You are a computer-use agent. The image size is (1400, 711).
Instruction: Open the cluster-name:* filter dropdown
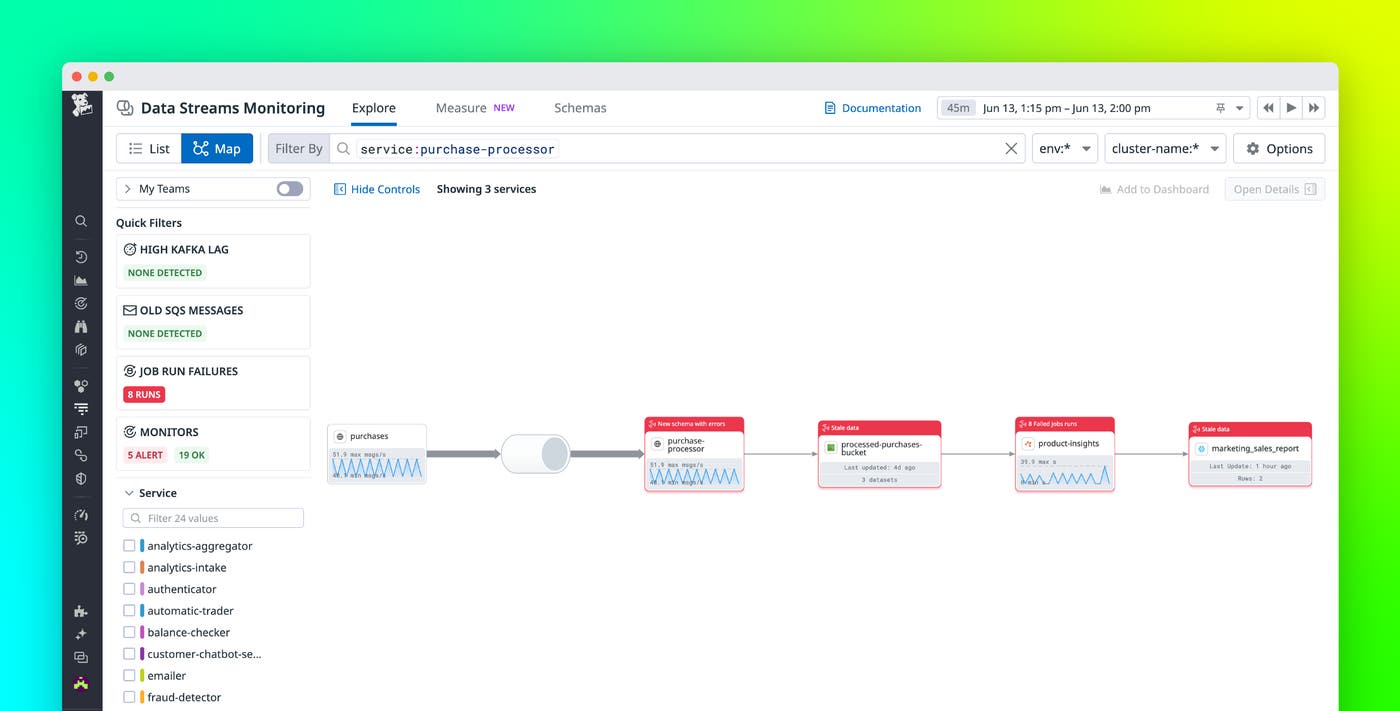[1166, 147]
